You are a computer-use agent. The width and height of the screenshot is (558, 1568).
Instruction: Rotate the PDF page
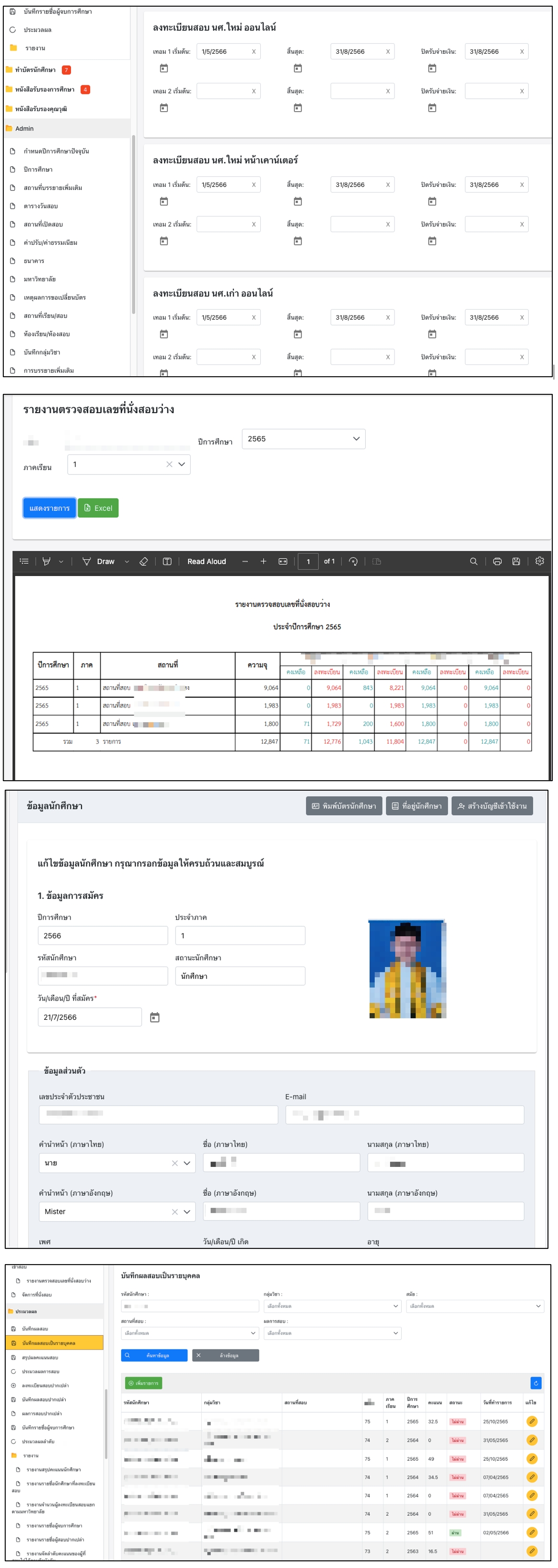pyautogui.click(x=353, y=561)
